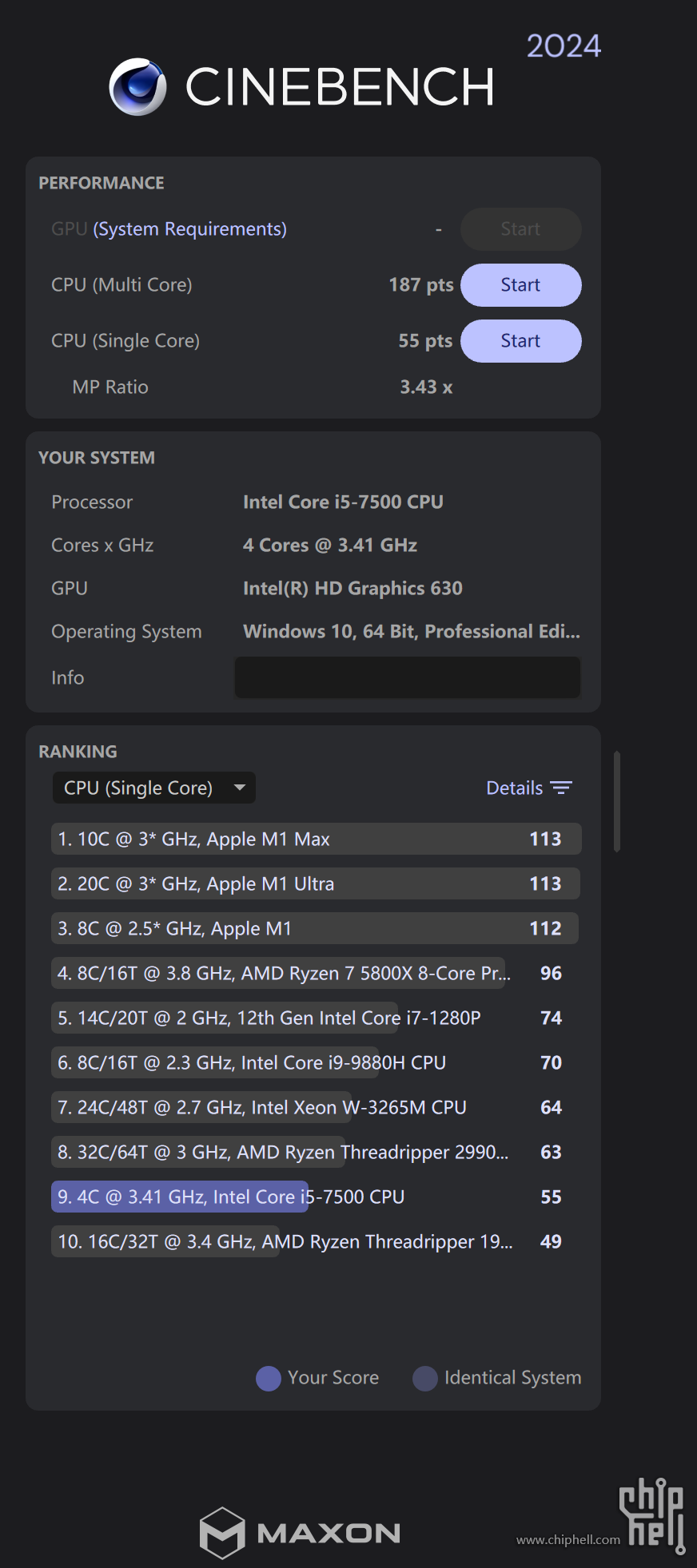Click the MP Ratio value 3.43 x
The height and width of the screenshot is (1568, 697).
tap(426, 387)
